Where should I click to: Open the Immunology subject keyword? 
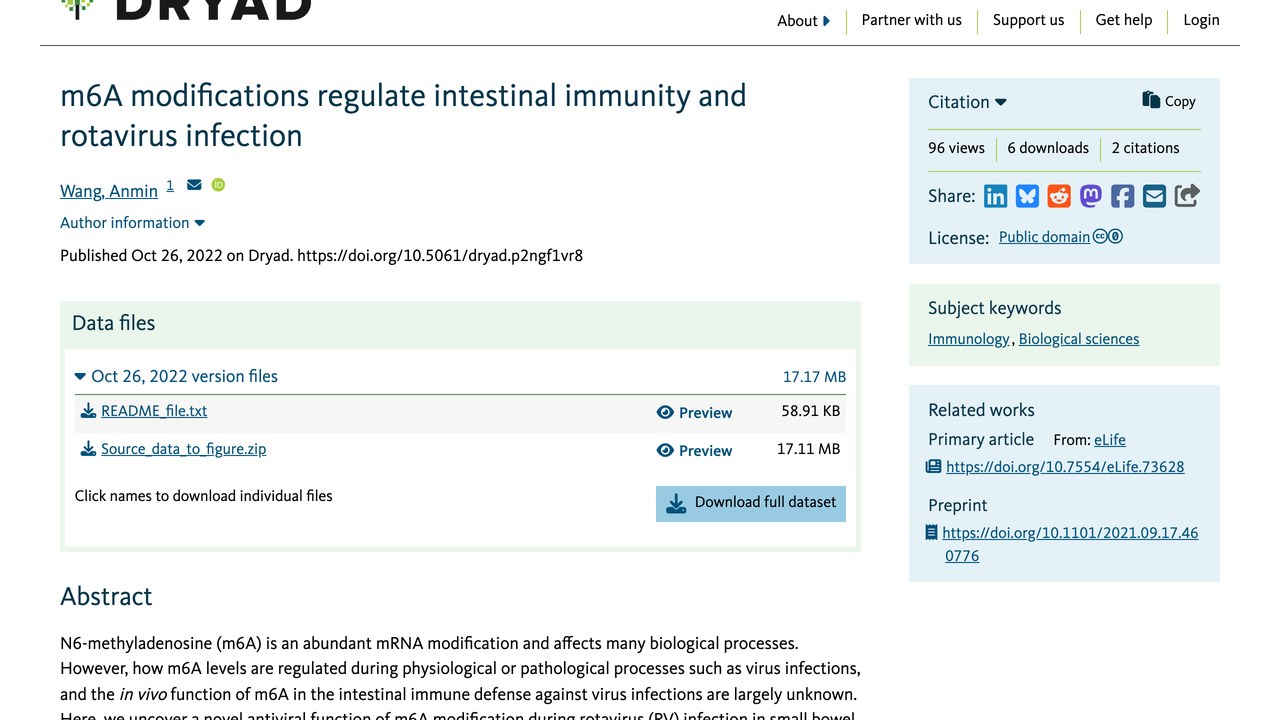coord(969,339)
